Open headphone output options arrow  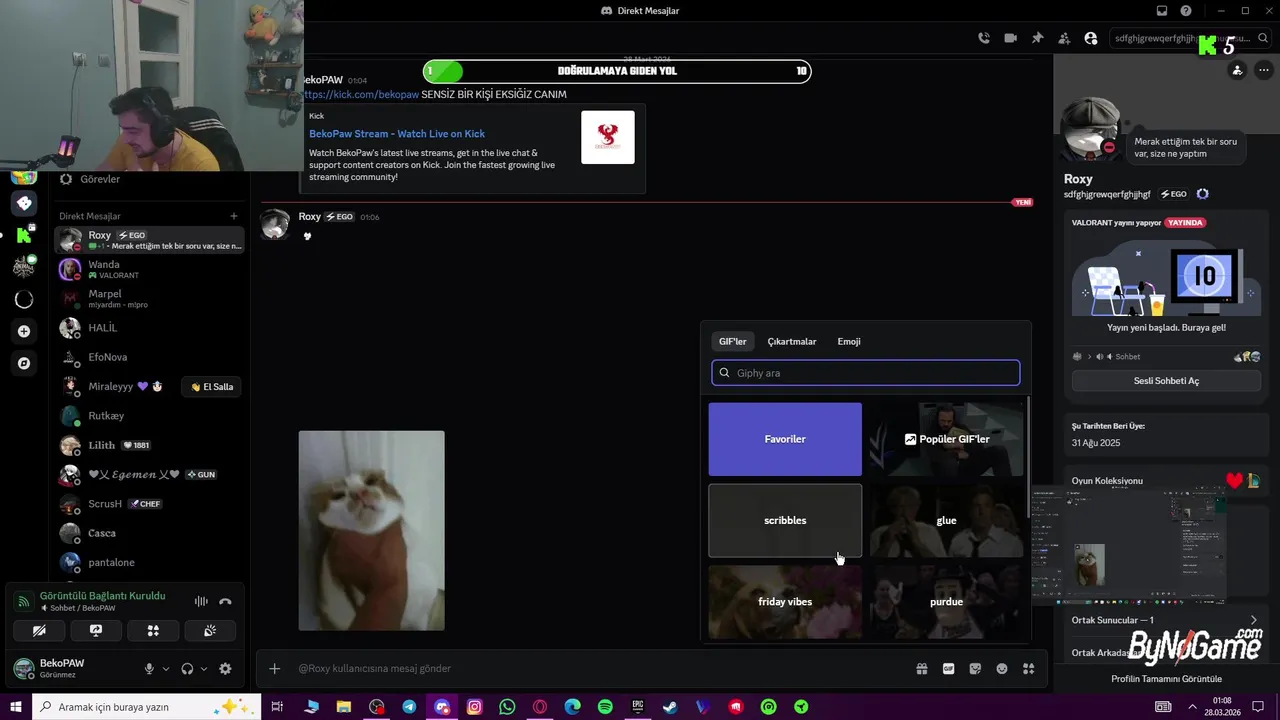point(204,669)
